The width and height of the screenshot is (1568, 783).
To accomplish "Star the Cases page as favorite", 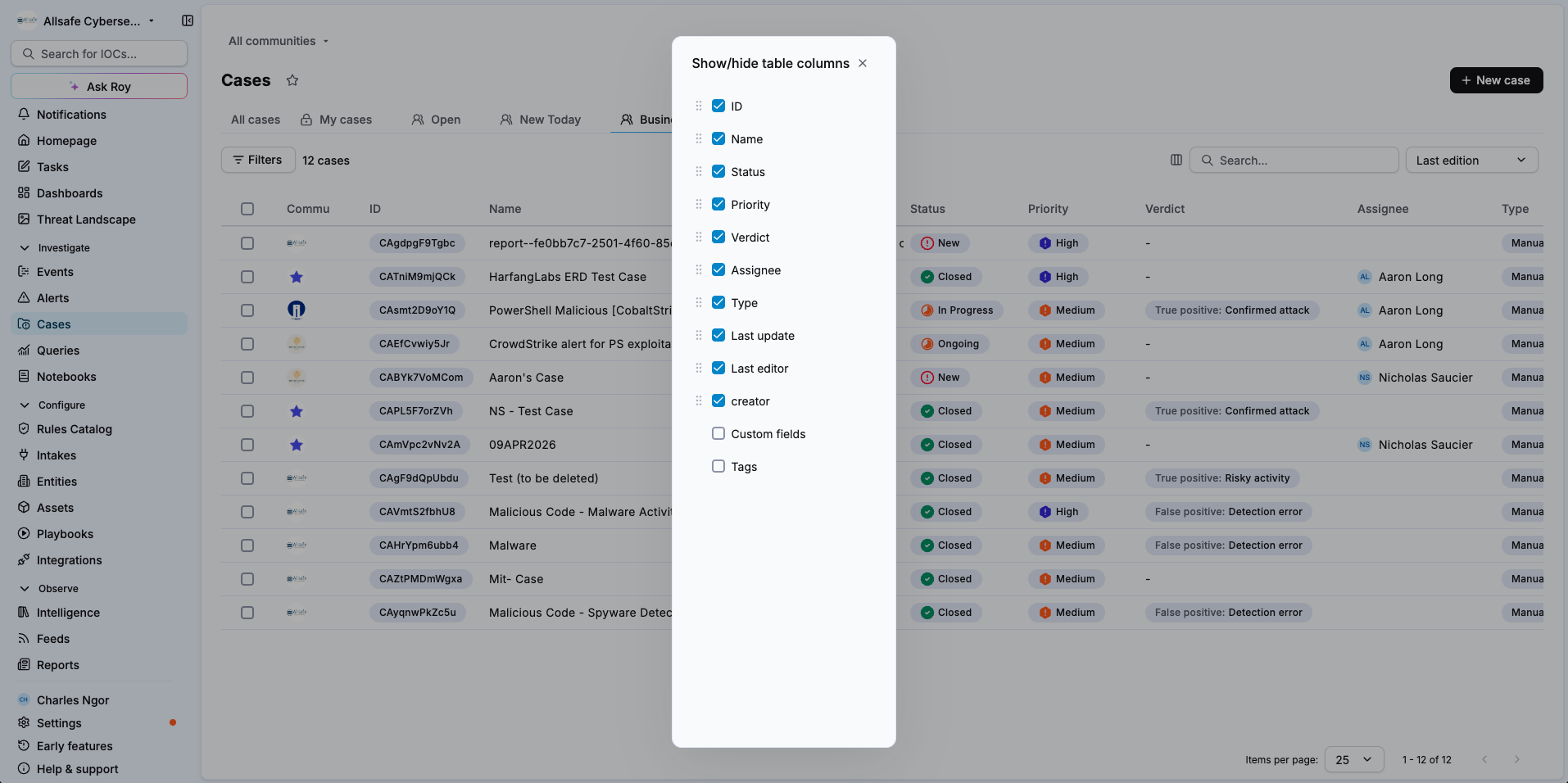I will 292,80.
